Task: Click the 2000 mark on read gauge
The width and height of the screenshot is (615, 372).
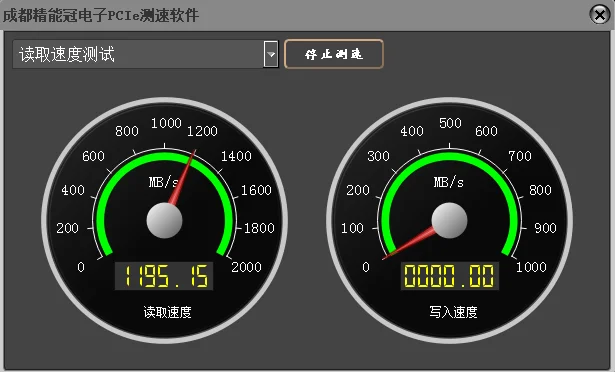Action: tap(246, 267)
